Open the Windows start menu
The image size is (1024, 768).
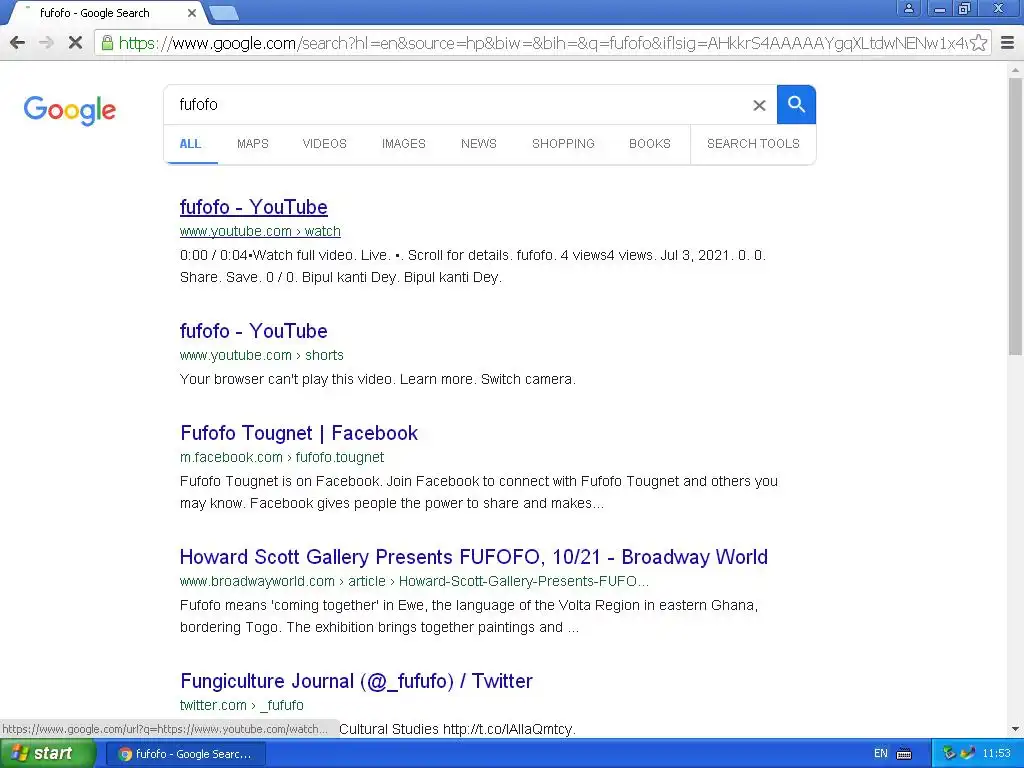tap(47, 754)
